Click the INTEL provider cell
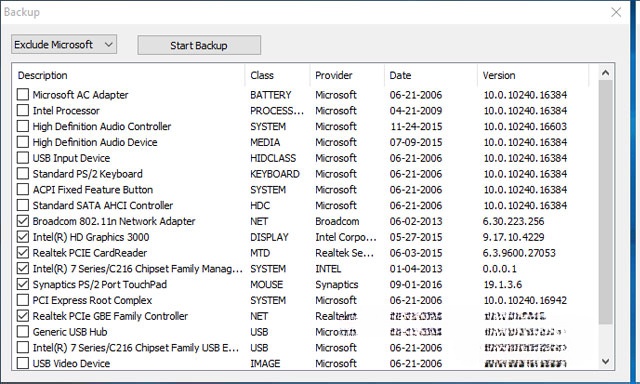This screenshot has width=640, height=384. (x=328, y=269)
